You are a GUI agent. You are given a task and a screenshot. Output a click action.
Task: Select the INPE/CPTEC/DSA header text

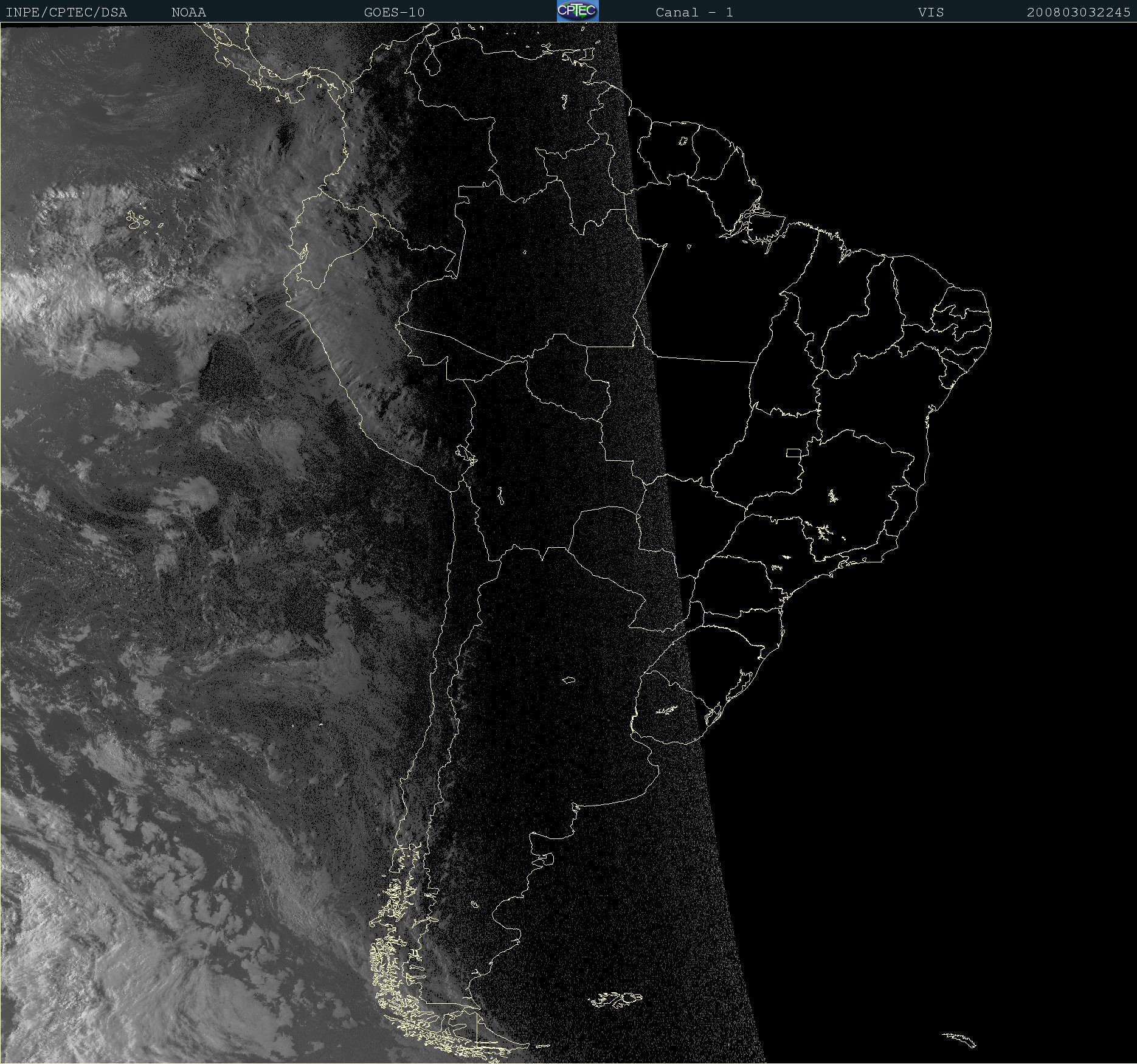click(66, 12)
